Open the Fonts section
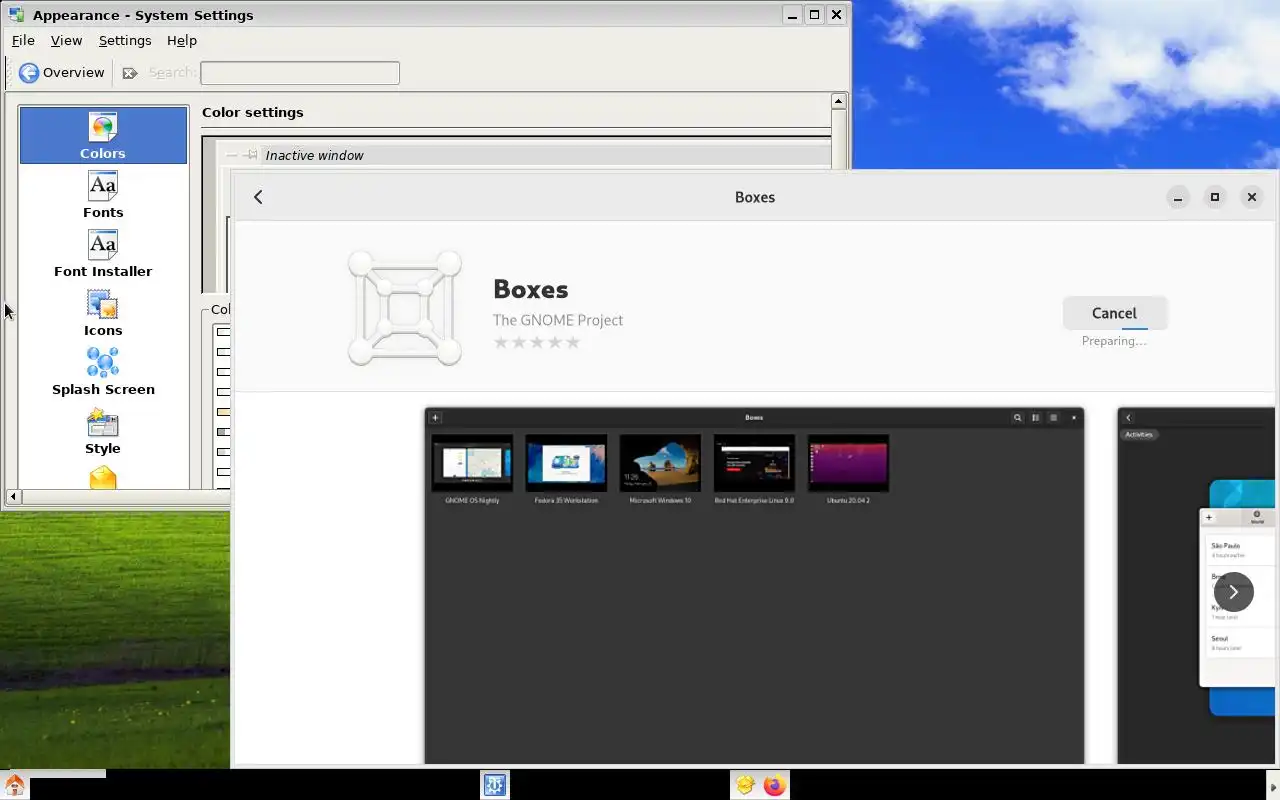The width and height of the screenshot is (1280, 800). tap(103, 195)
